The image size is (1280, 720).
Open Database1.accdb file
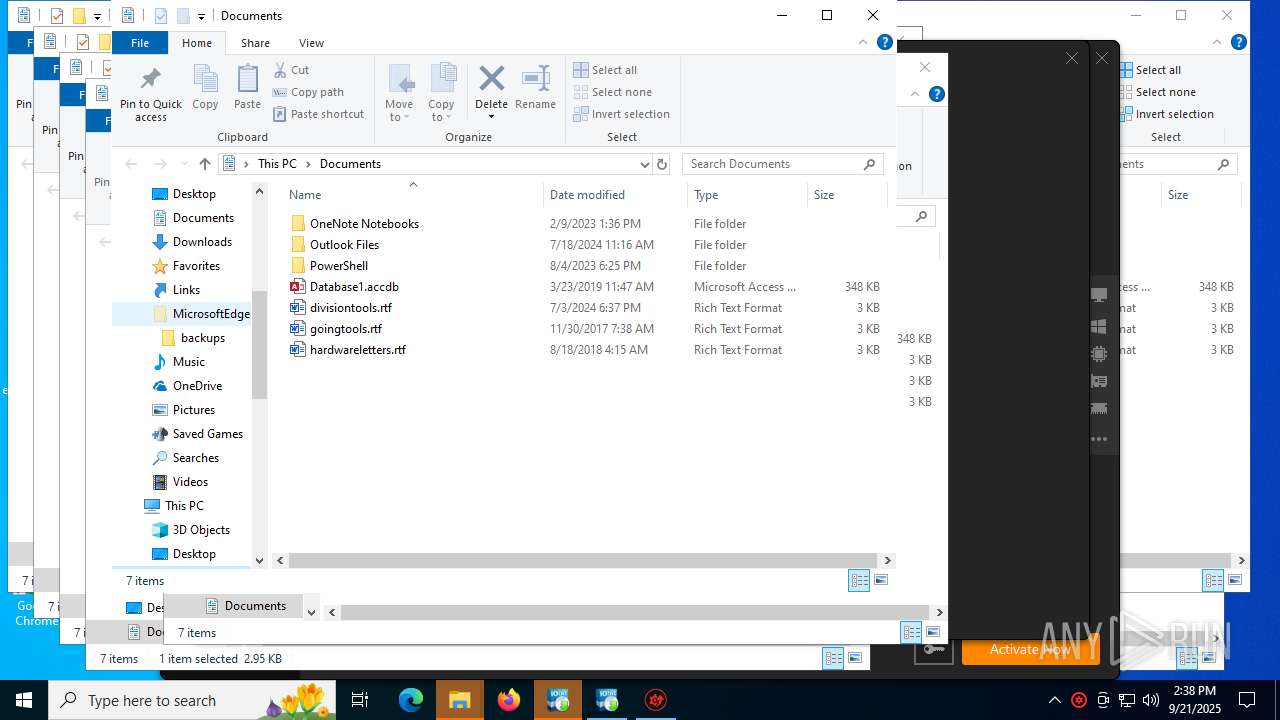pos(354,287)
